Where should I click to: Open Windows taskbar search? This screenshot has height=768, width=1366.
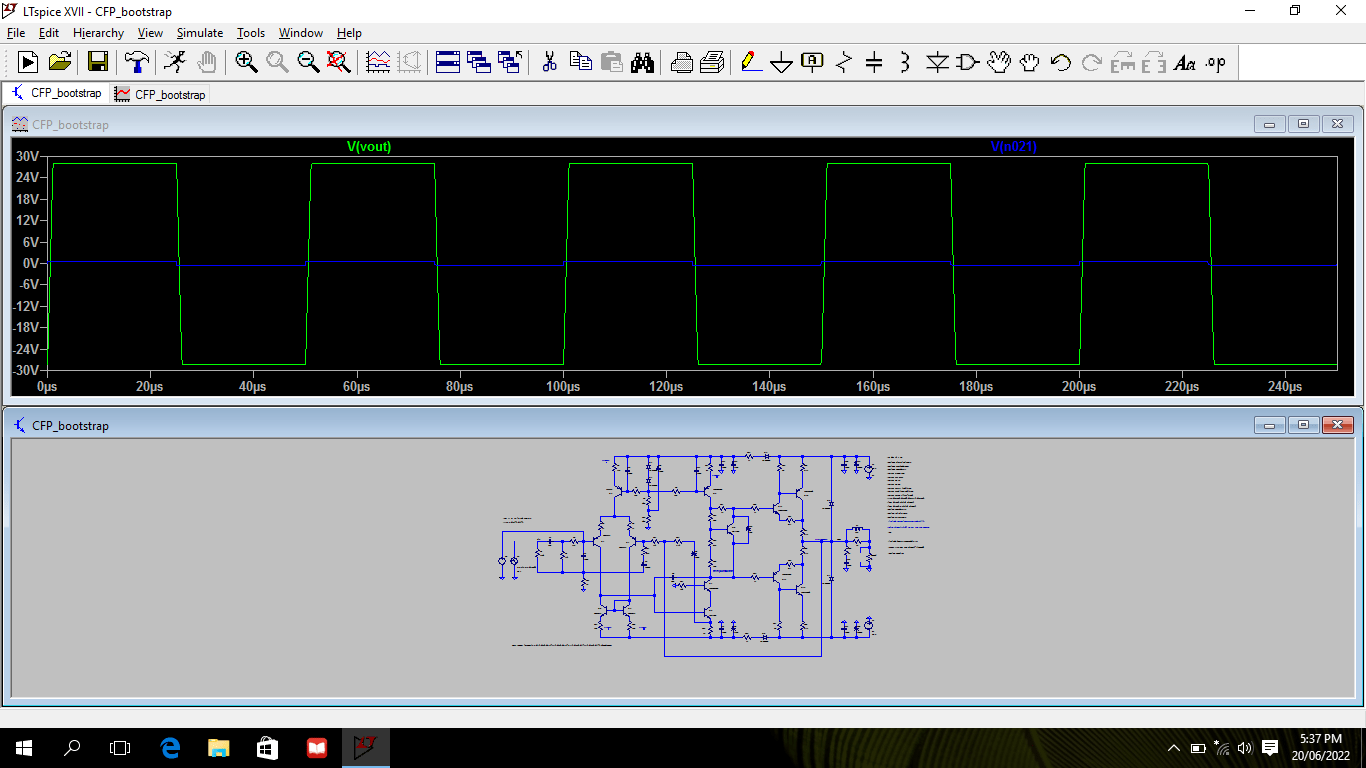(72, 747)
